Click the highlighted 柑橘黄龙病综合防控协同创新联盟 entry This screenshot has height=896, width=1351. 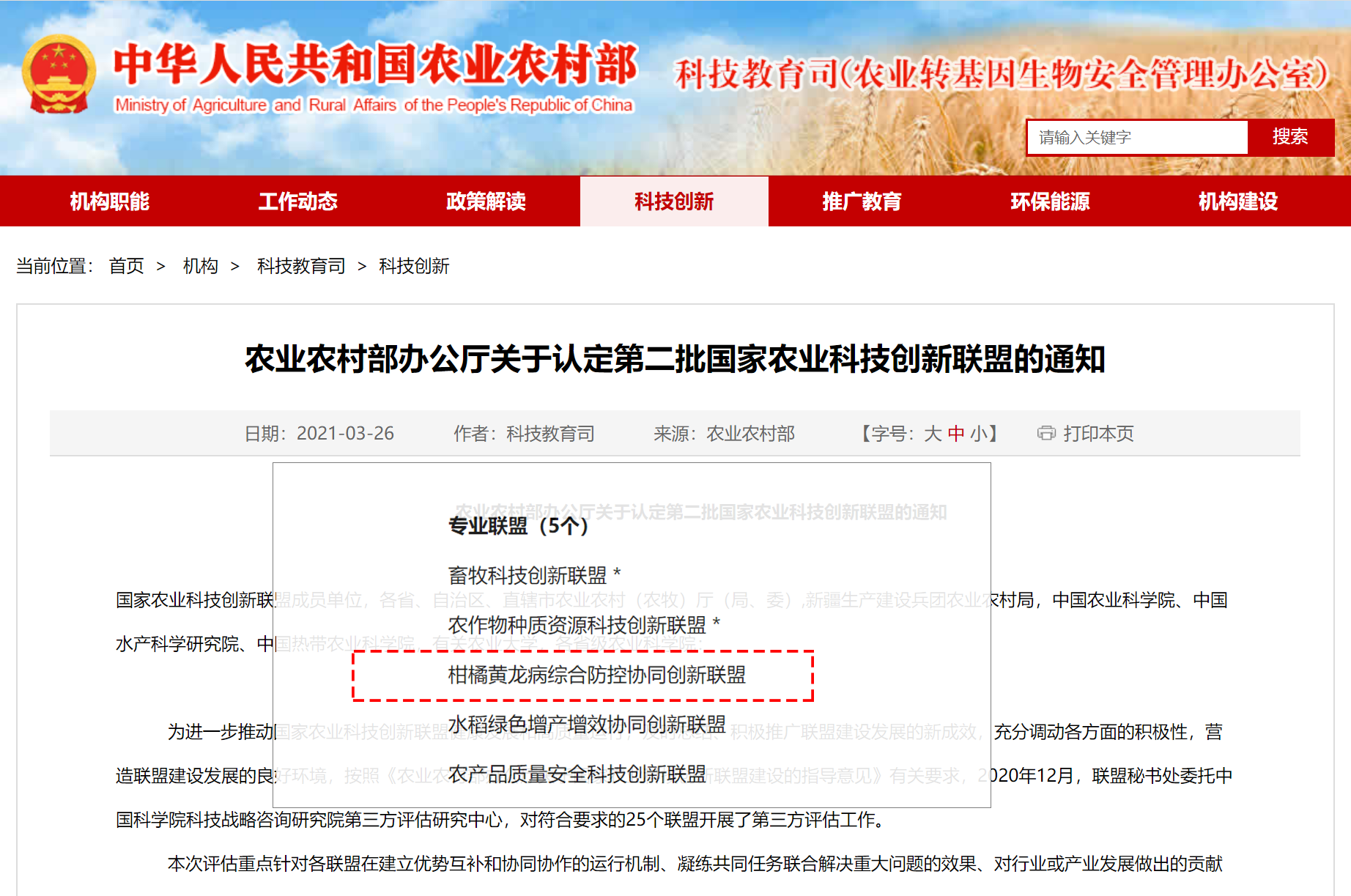[596, 675]
